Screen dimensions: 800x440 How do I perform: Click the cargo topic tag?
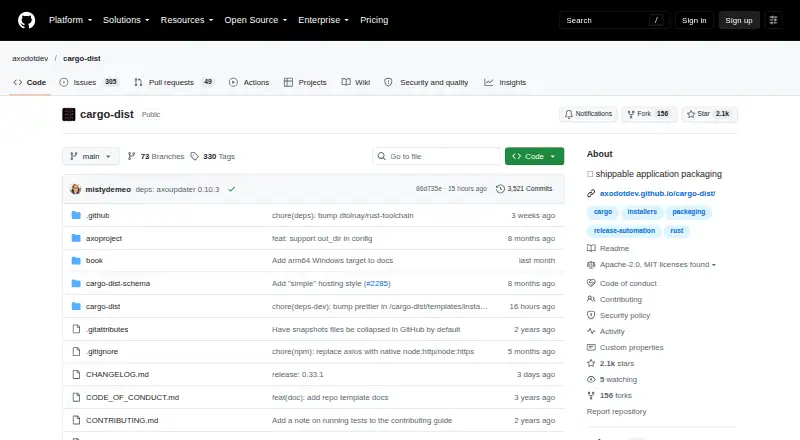tap(603, 212)
